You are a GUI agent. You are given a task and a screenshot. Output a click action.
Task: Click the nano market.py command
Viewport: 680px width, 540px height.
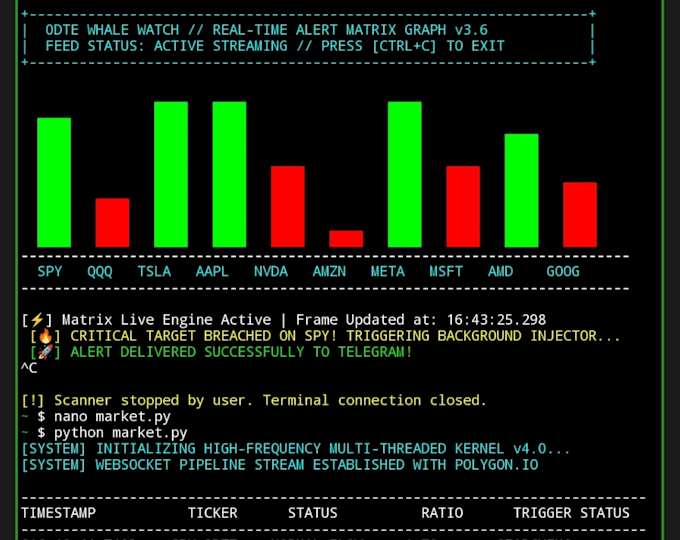click(x=112, y=417)
